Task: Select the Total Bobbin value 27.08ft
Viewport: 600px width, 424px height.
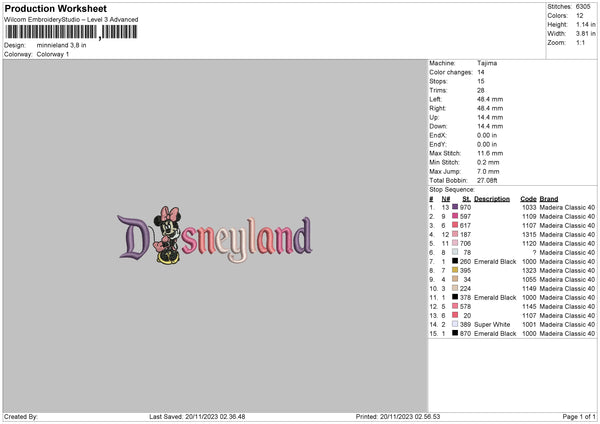Action: (487, 180)
